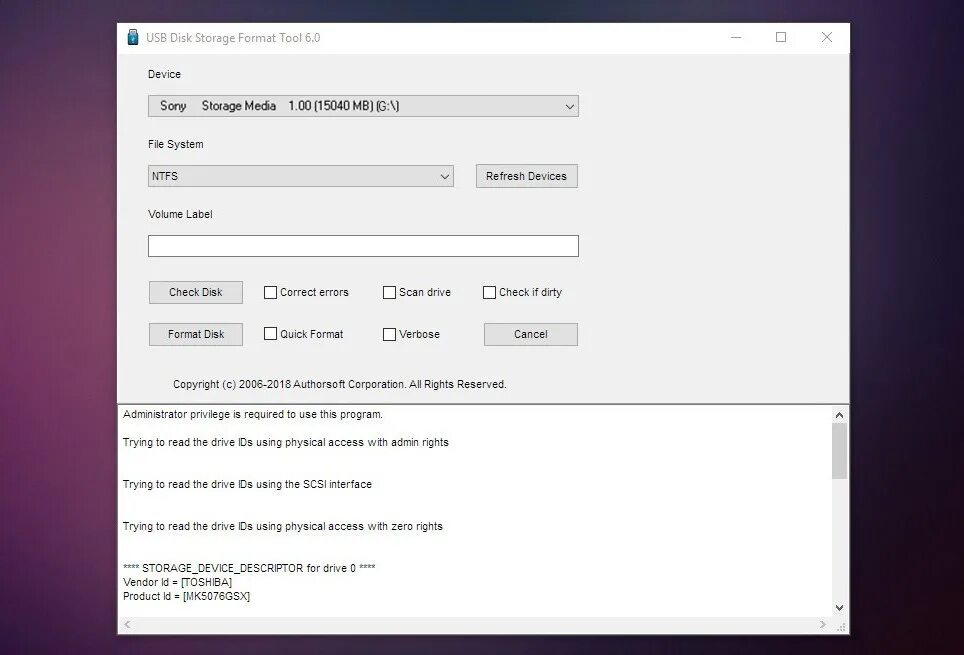Click 'physical access with admin rights' log line
This screenshot has height=655, width=964.
pyautogui.click(x=285, y=442)
